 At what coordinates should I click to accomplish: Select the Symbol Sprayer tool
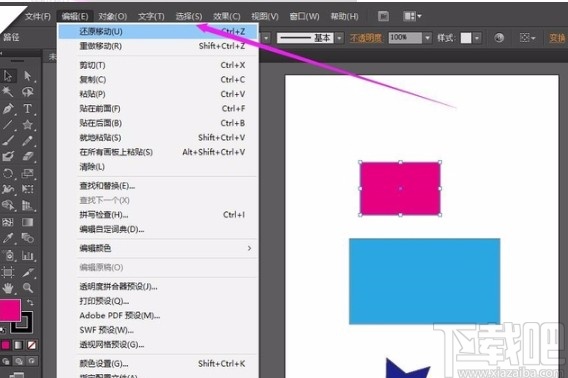pos(8,255)
